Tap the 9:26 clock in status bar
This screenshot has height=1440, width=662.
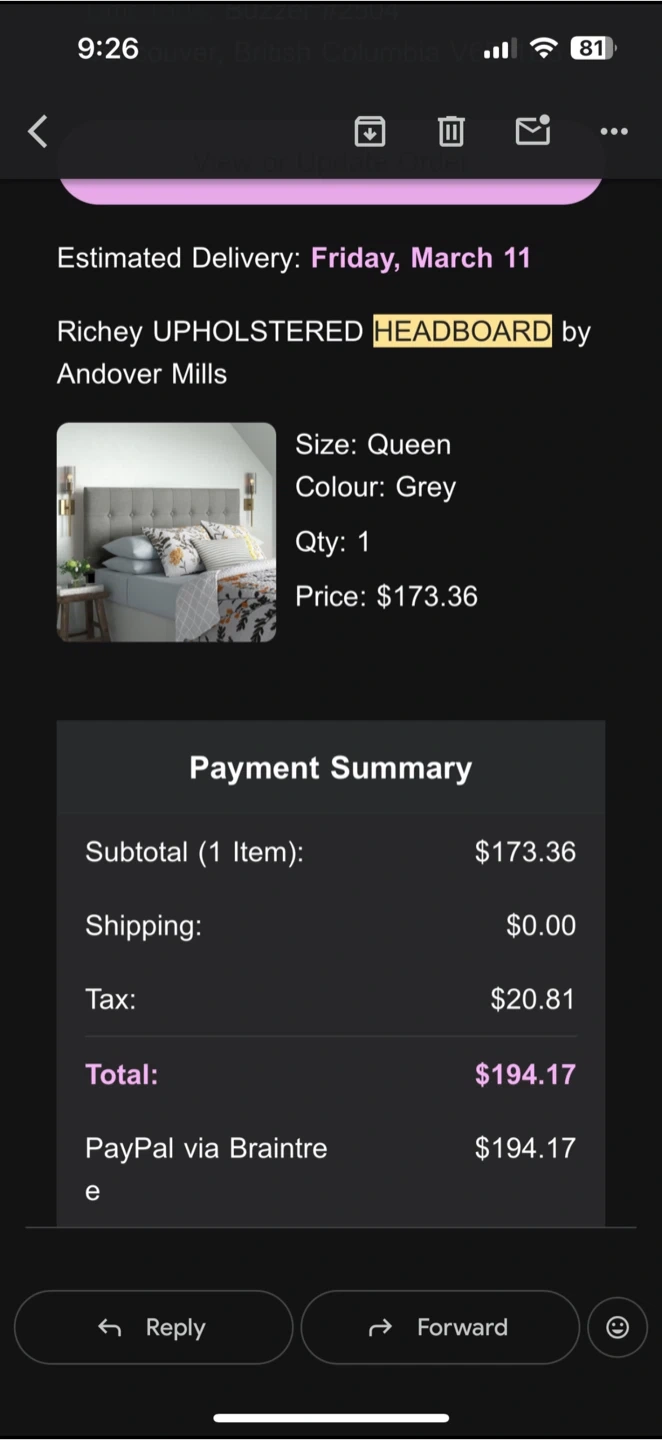[108, 48]
